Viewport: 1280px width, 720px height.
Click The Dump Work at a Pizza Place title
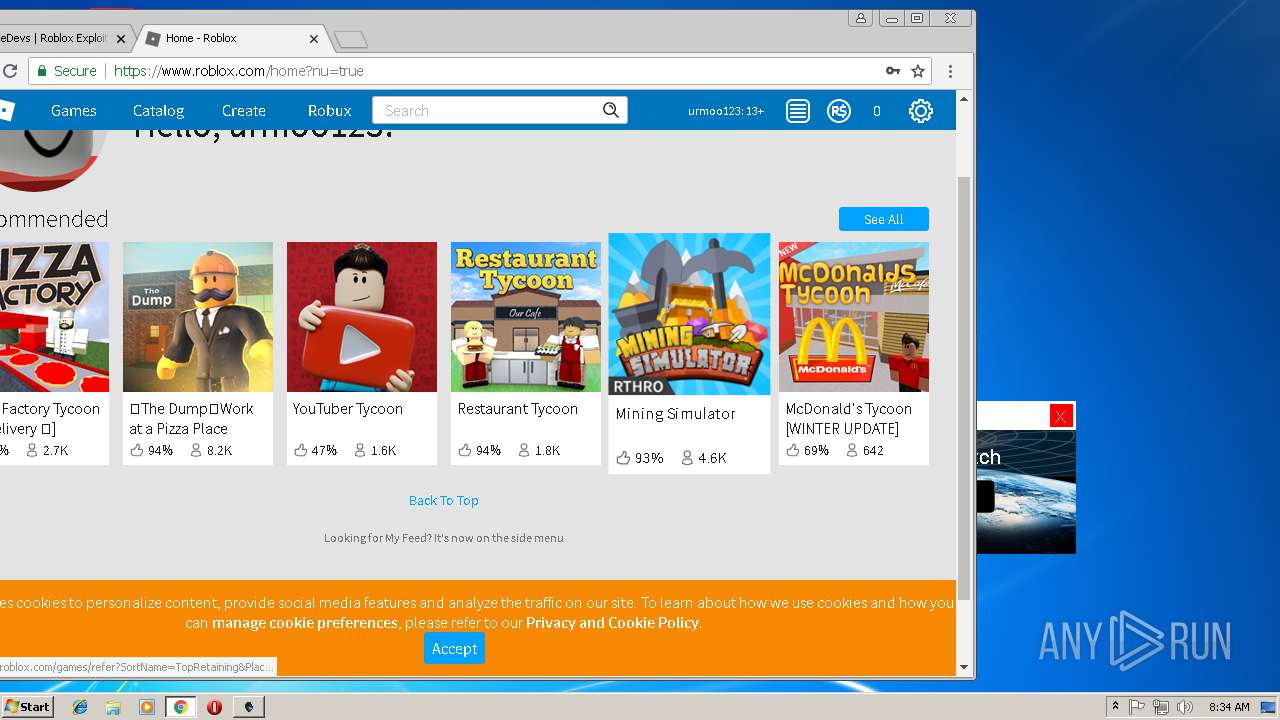191,418
